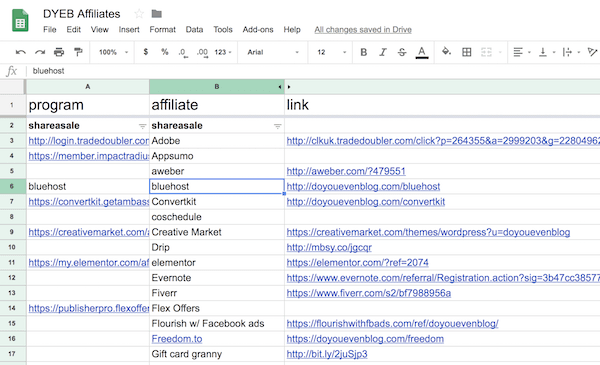Select column A header
Screen dimensions: 600x365
coord(88,87)
